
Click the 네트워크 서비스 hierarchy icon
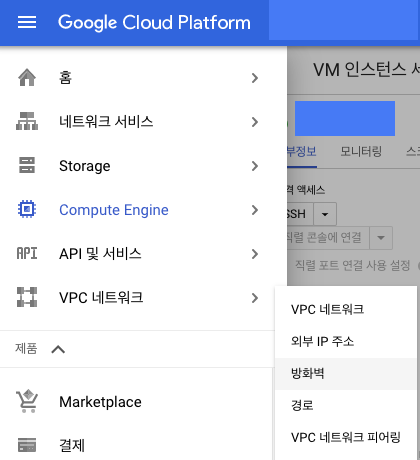coord(27,121)
